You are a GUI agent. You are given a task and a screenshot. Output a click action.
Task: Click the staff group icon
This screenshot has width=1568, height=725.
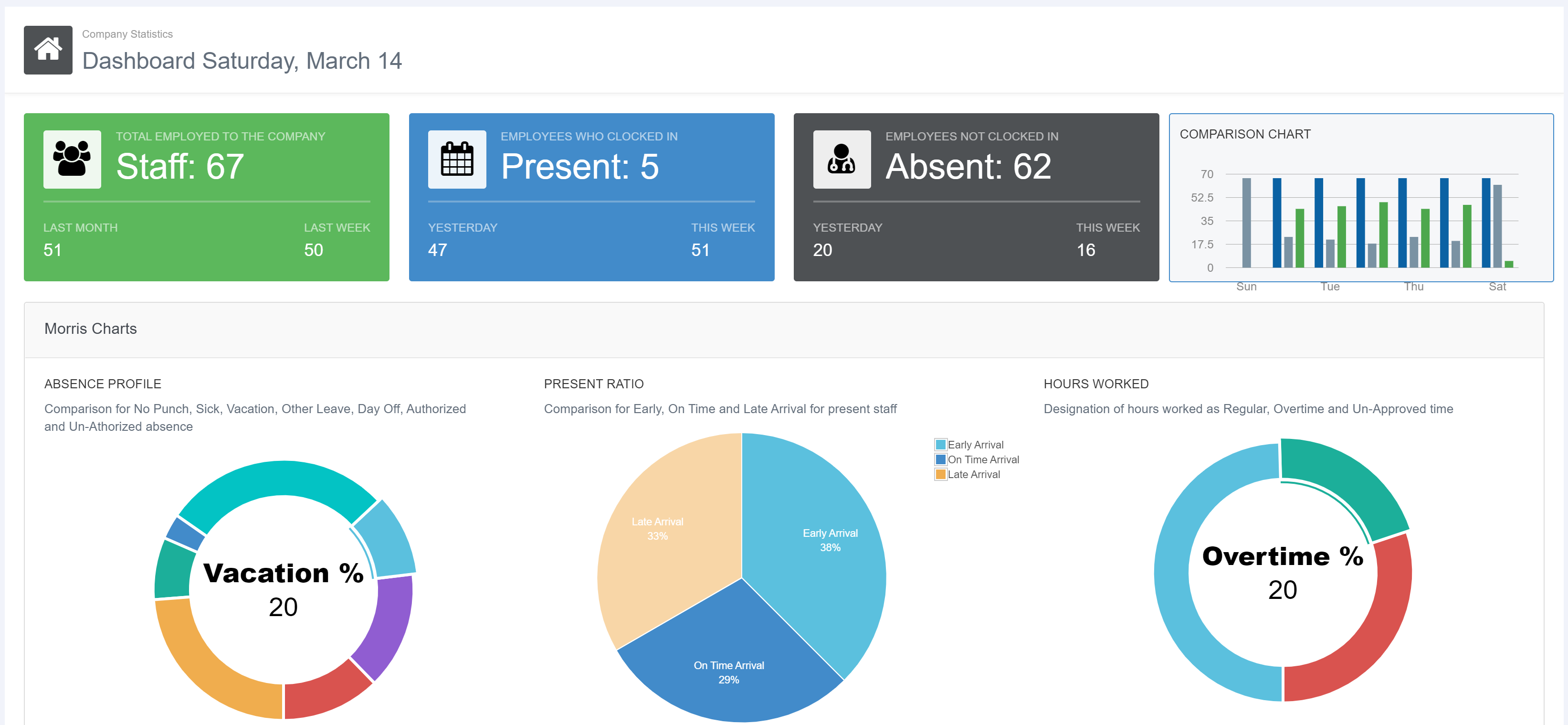click(x=72, y=159)
